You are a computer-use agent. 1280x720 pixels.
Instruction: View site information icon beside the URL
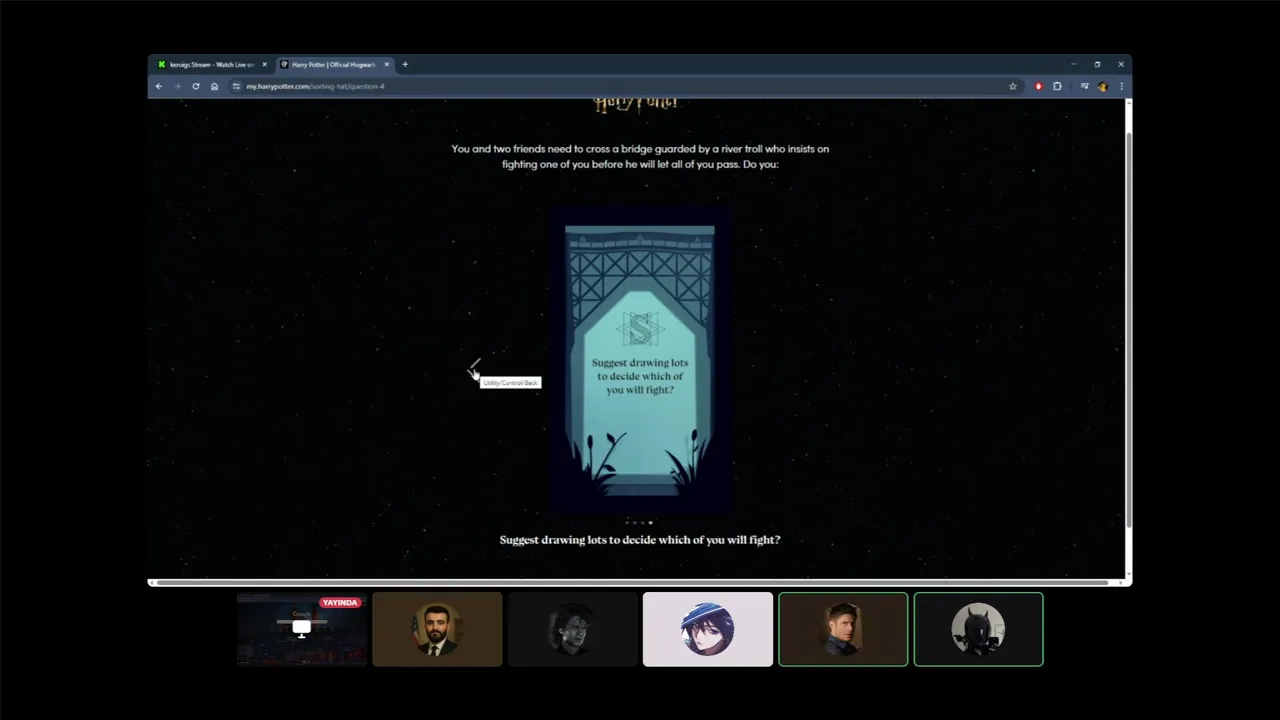pos(236,86)
